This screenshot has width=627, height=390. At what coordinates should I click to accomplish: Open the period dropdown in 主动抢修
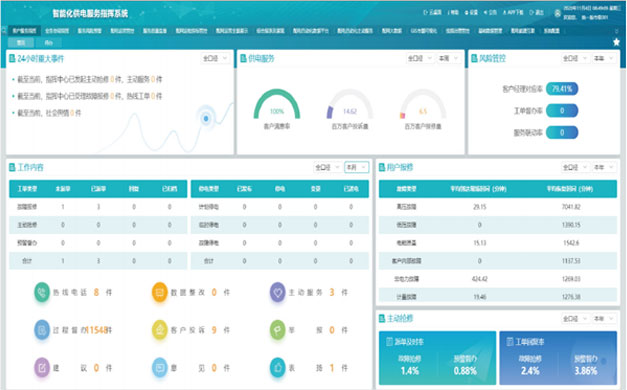(604, 318)
